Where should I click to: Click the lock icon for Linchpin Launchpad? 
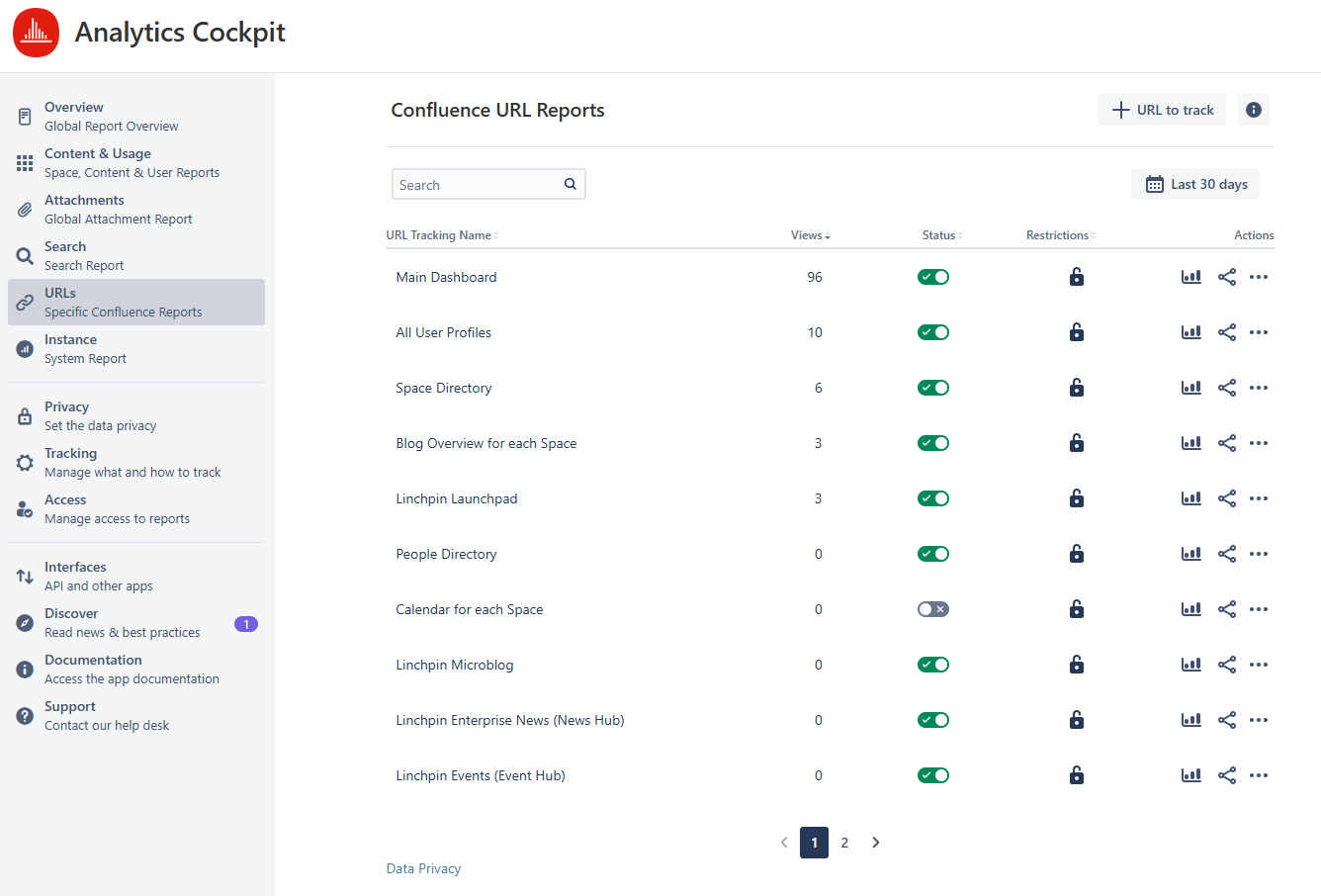[x=1077, y=498]
